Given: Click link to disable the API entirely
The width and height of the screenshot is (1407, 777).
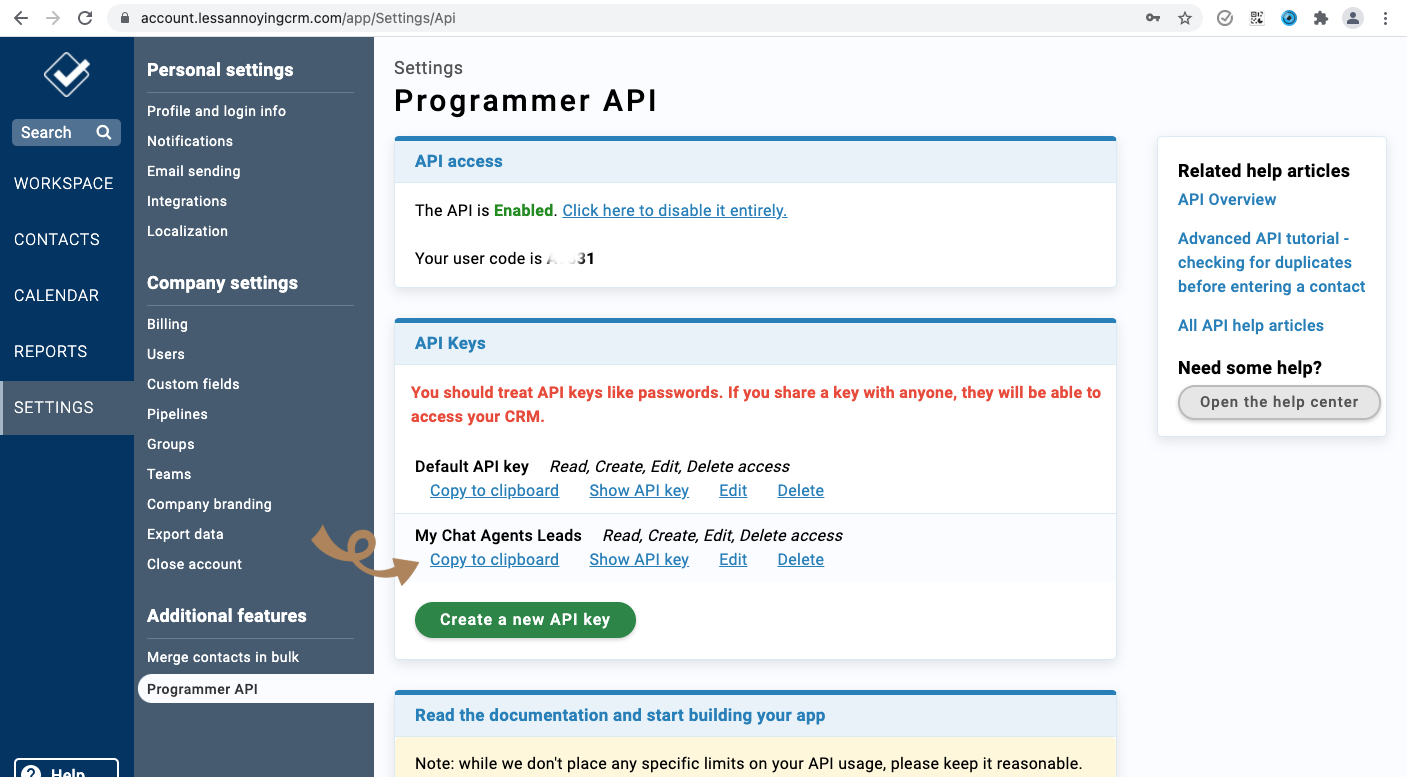Looking at the screenshot, I should [675, 210].
